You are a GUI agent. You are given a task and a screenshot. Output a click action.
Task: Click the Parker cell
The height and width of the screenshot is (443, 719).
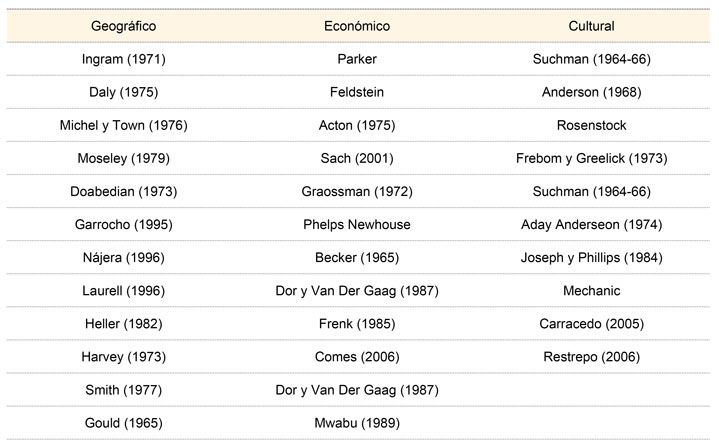coord(357,59)
